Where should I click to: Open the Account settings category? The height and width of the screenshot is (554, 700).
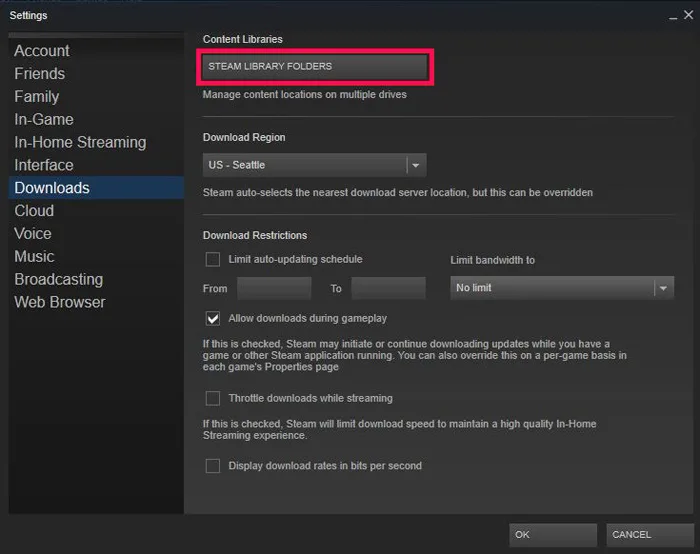pyautogui.click(x=96, y=50)
